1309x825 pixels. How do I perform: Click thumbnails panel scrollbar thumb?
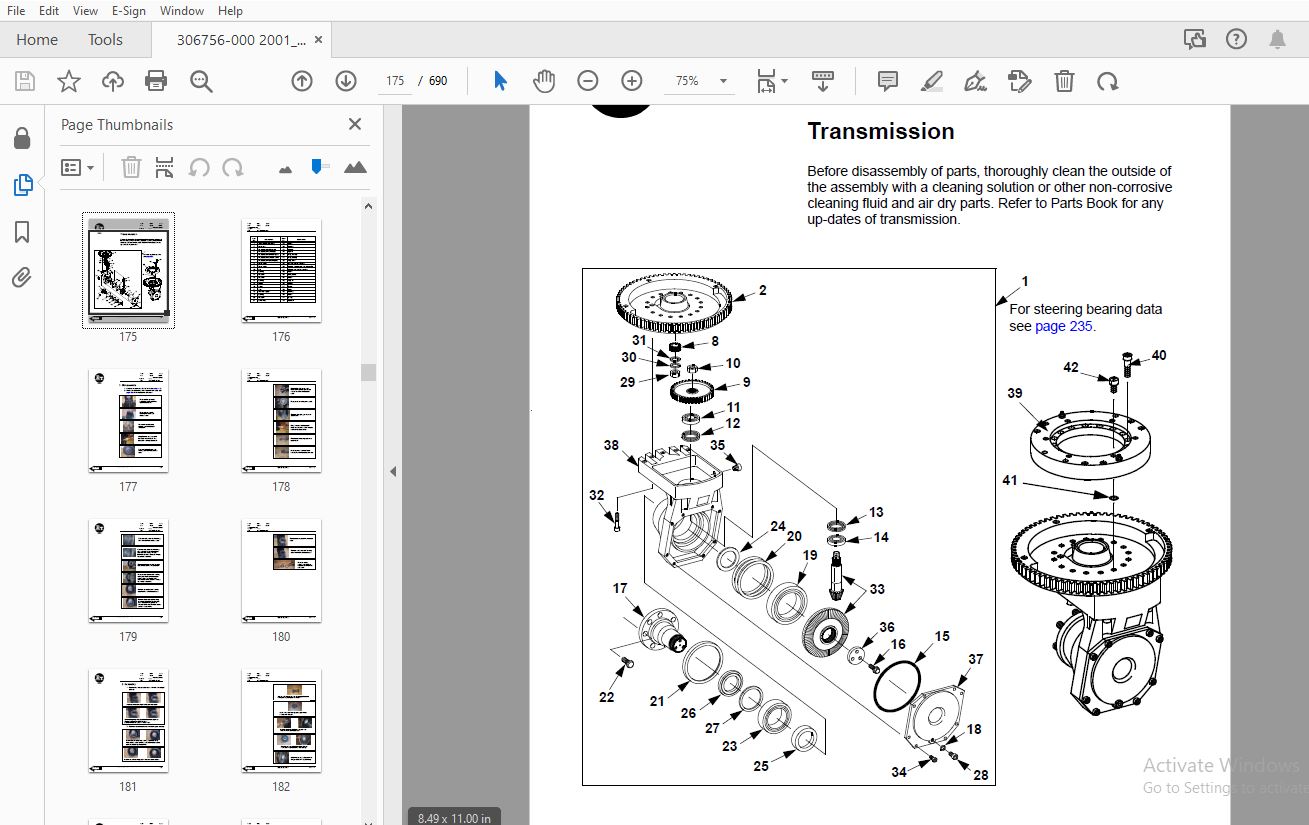click(x=368, y=372)
